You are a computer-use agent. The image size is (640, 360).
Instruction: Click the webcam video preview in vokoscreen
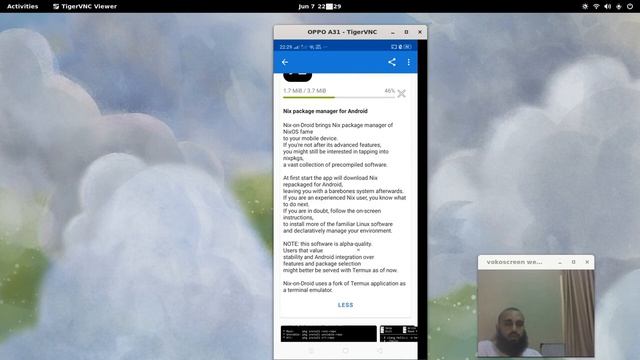[x=536, y=313]
